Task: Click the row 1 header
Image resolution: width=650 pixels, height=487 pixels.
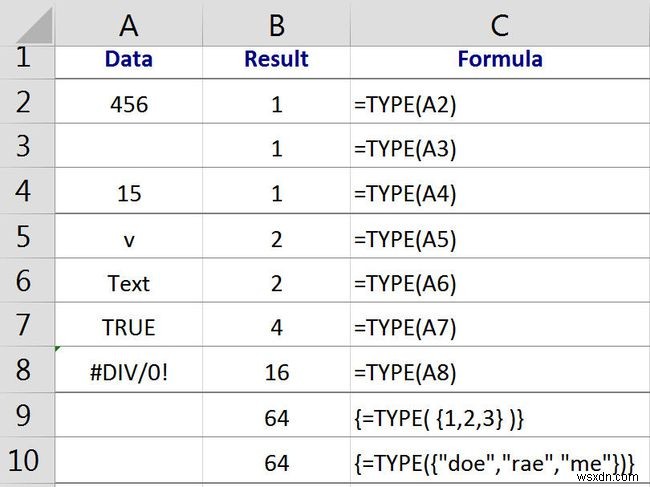Action: point(26,59)
